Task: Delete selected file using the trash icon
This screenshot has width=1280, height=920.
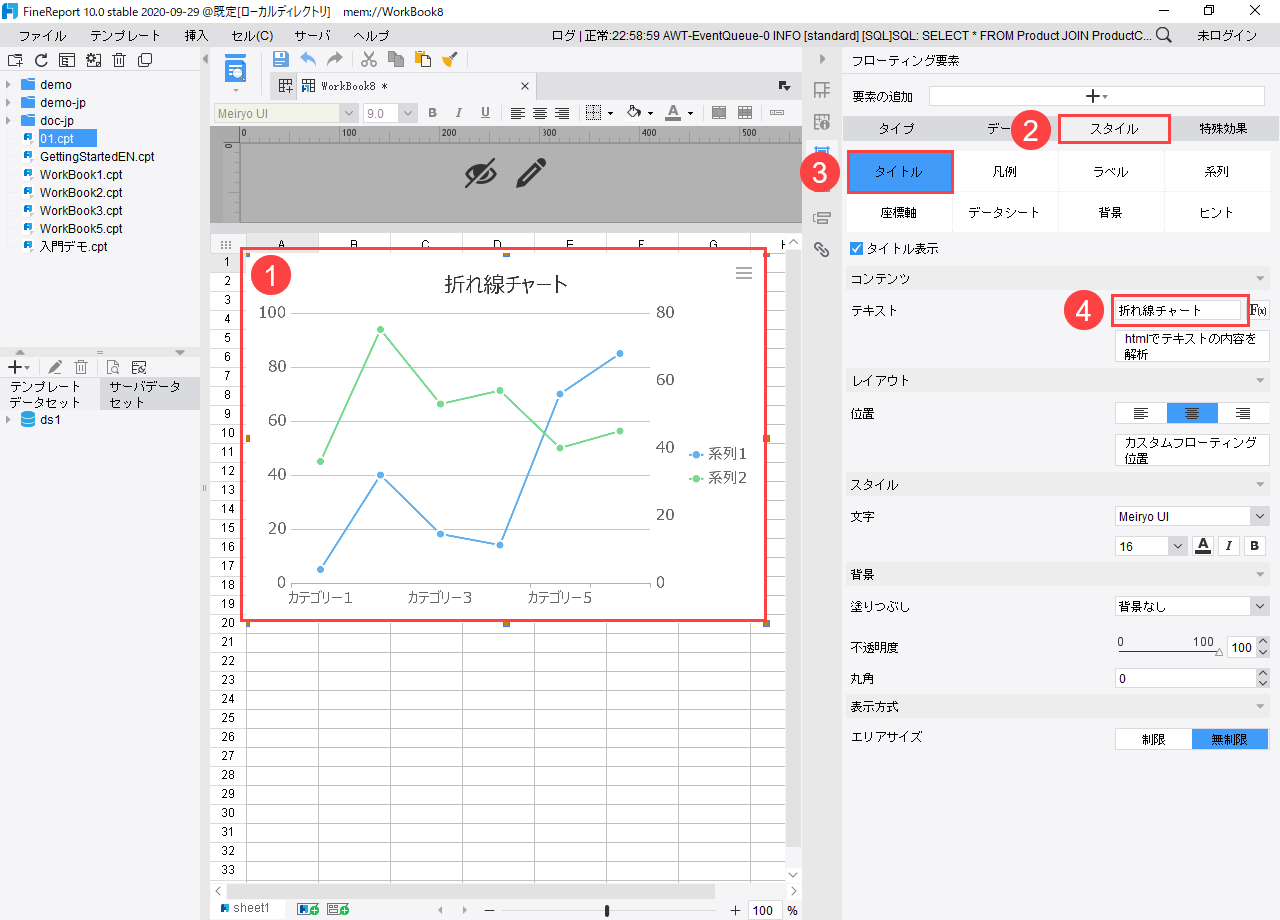Action: coord(119,60)
